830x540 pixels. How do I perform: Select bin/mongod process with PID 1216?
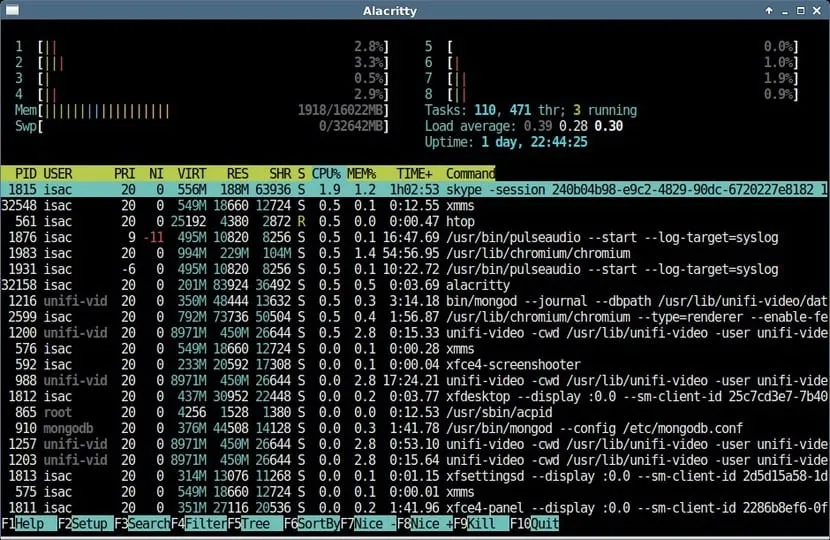(x=415, y=301)
